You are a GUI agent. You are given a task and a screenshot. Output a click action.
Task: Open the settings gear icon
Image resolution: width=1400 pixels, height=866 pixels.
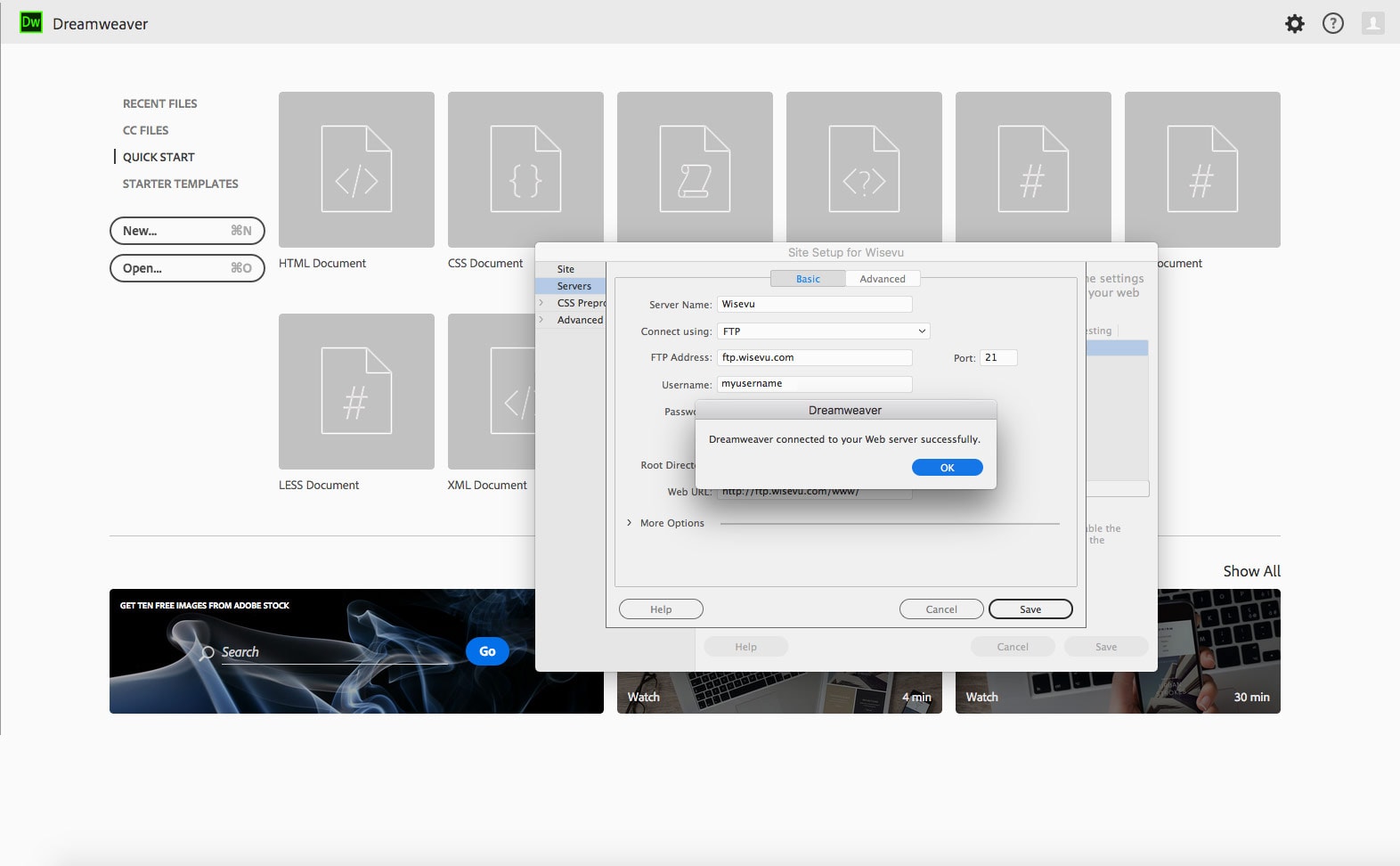tap(1295, 24)
